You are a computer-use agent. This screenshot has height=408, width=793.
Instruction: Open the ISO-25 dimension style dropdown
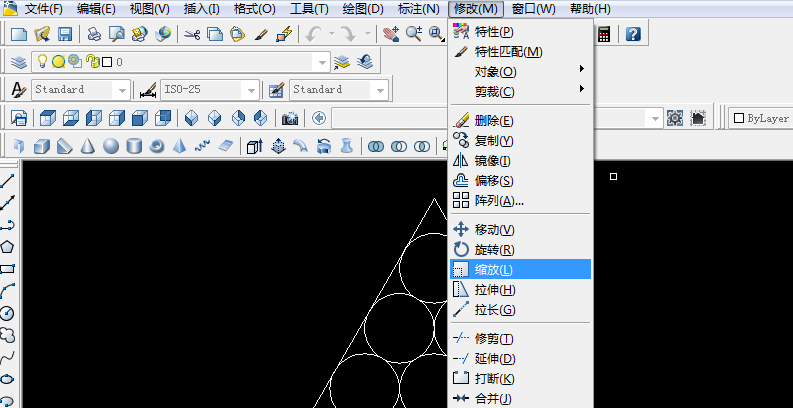(x=251, y=90)
